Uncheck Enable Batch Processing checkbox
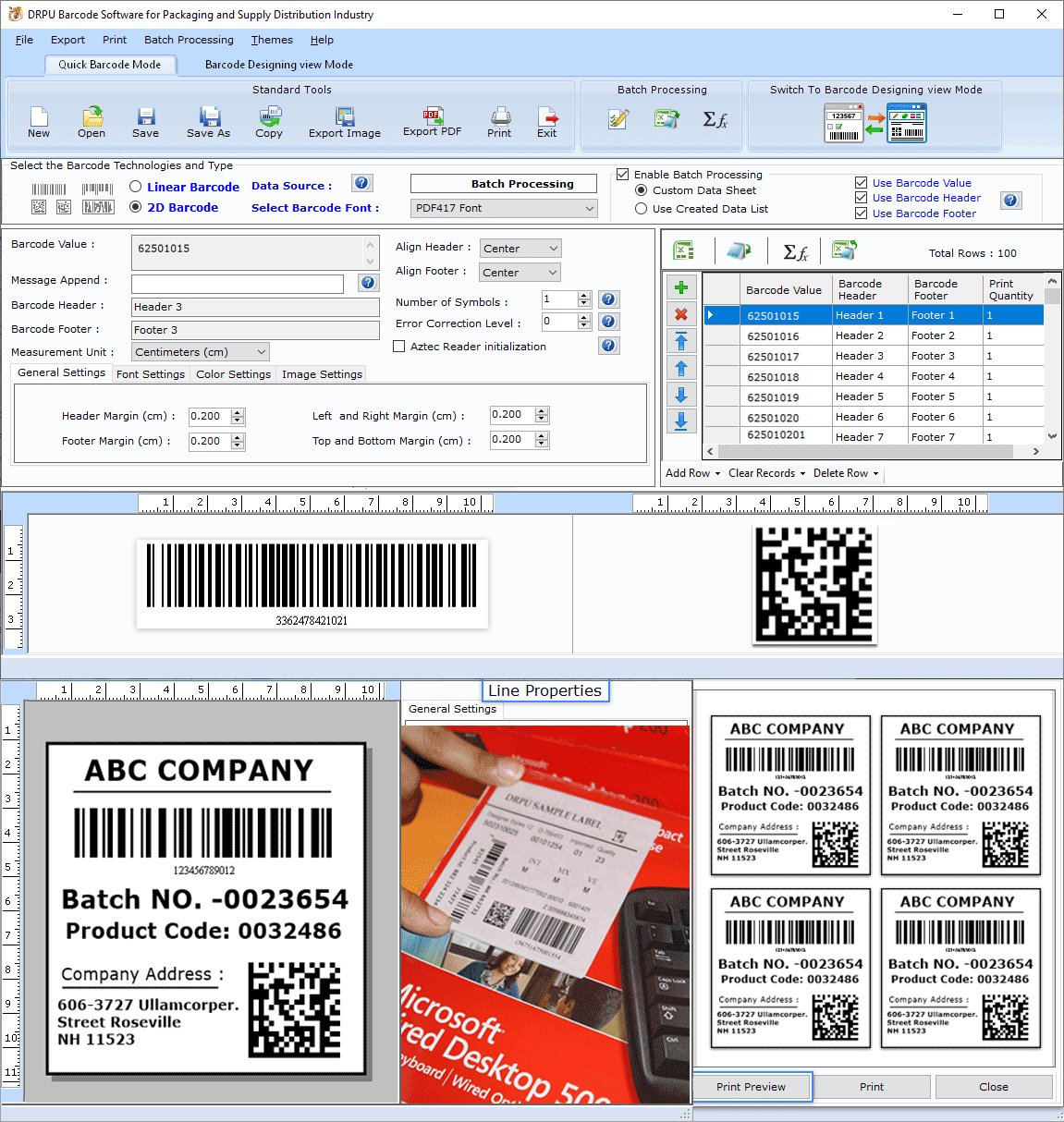The width and height of the screenshot is (1064, 1122). click(623, 174)
